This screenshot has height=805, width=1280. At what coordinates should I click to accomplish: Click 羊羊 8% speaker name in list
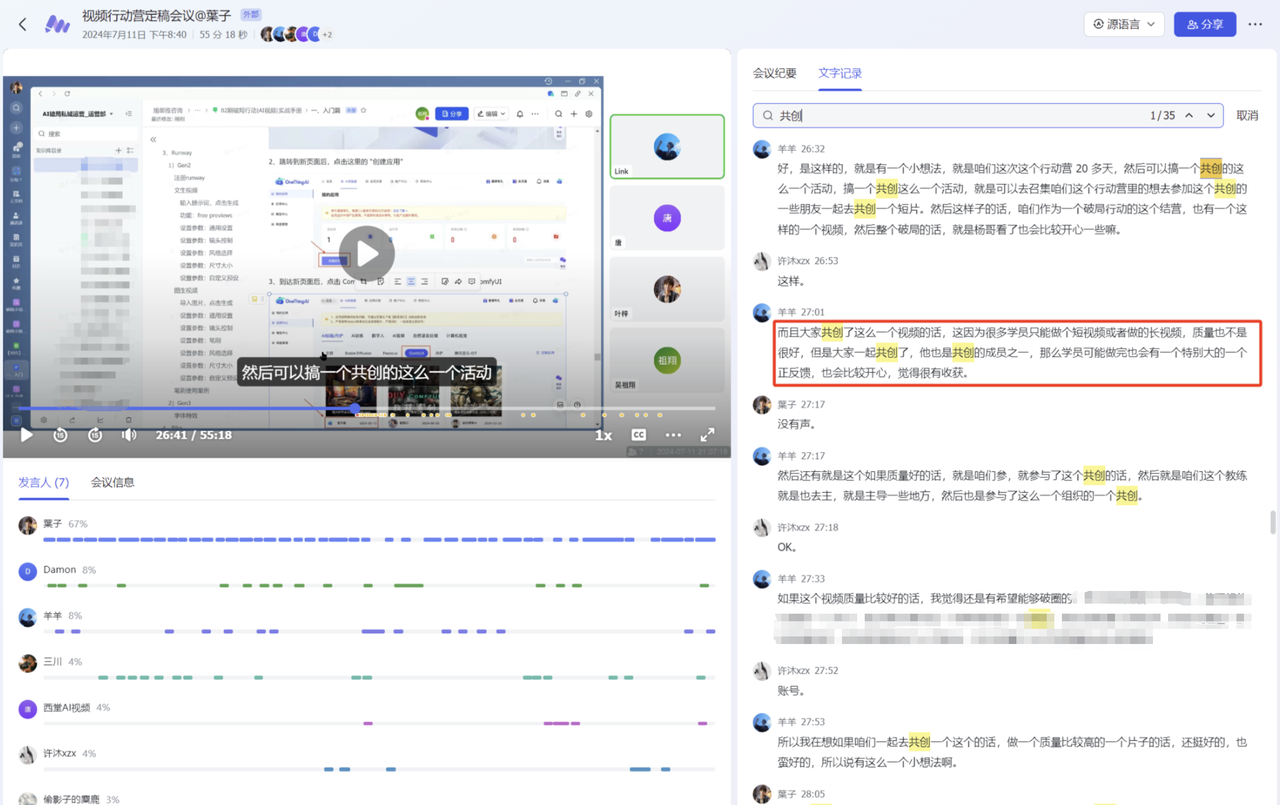click(x=62, y=616)
